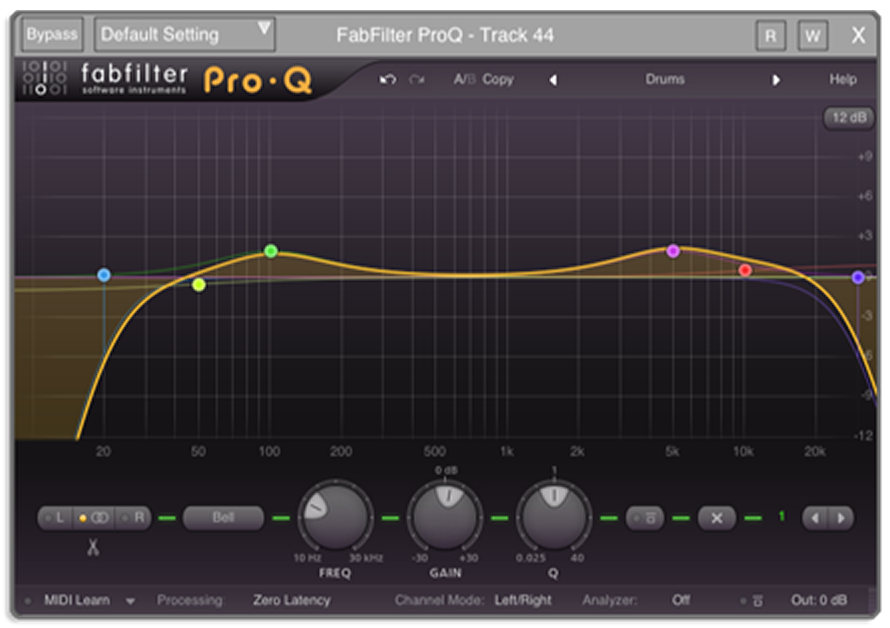Viewport: 890px width, 628px height.
Task: Delete the selected band with the X button
Action: pos(716,518)
